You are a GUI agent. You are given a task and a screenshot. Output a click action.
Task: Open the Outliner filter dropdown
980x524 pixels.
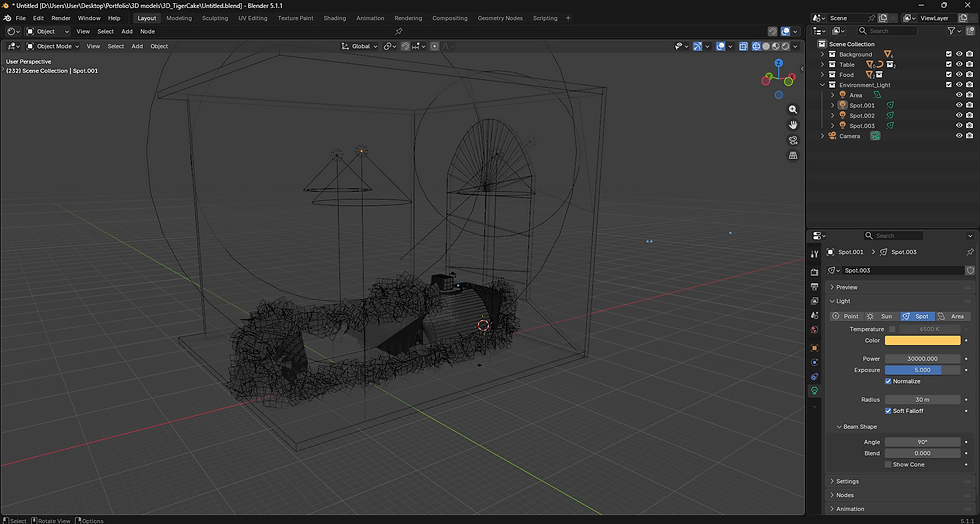point(954,31)
